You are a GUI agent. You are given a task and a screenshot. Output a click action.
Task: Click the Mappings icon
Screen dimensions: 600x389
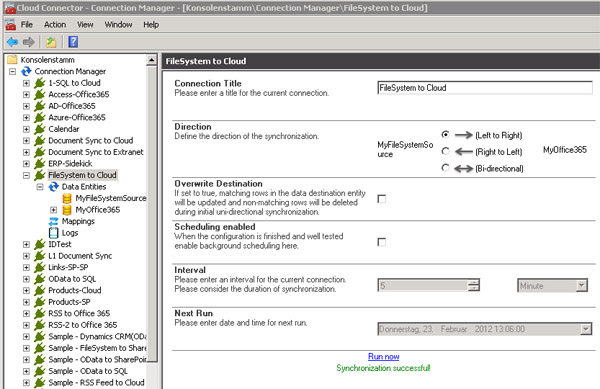tap(54, 221)
